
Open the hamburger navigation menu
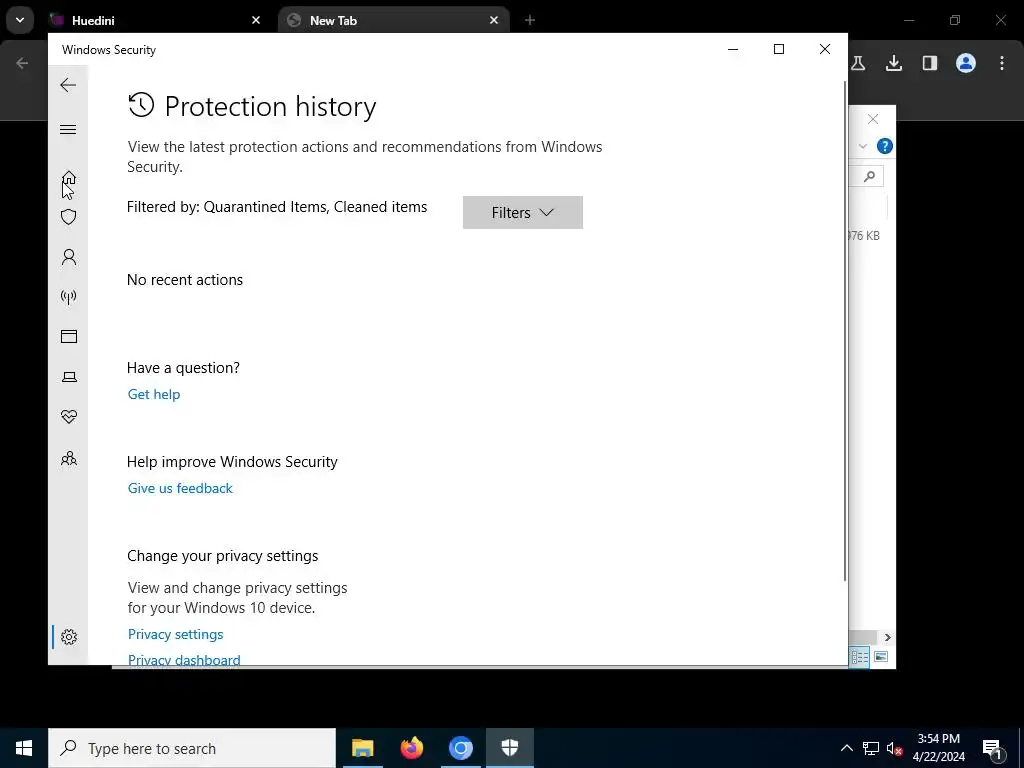pyautogui.click(x=68, y=129)
